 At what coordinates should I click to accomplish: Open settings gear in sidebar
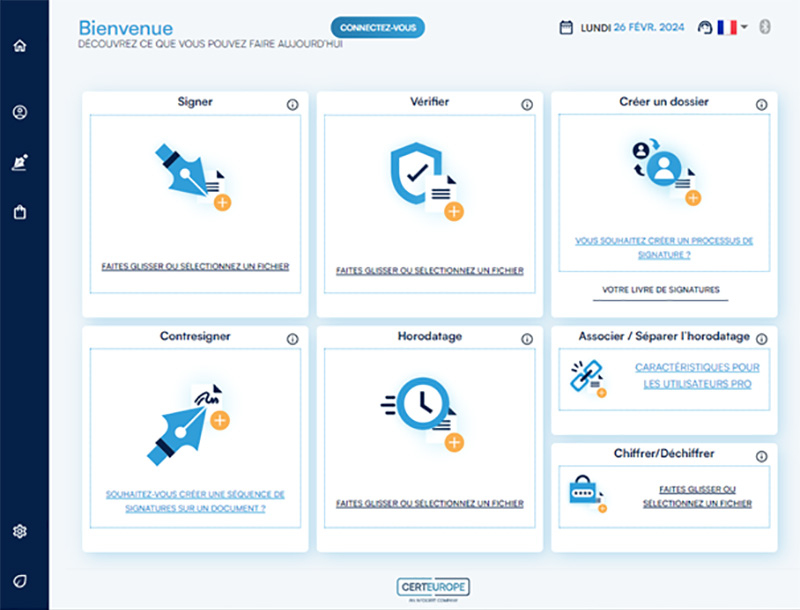pos(20,531)
